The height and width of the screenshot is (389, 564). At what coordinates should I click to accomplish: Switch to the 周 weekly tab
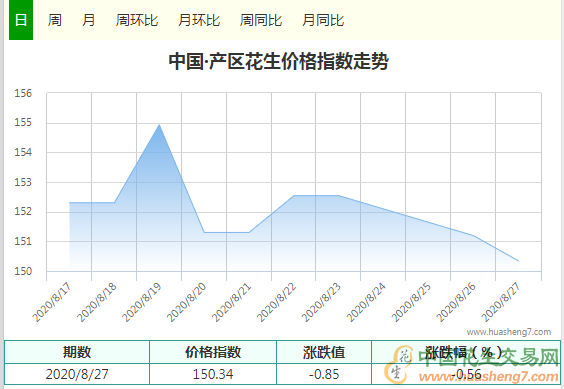coord(55,20)
